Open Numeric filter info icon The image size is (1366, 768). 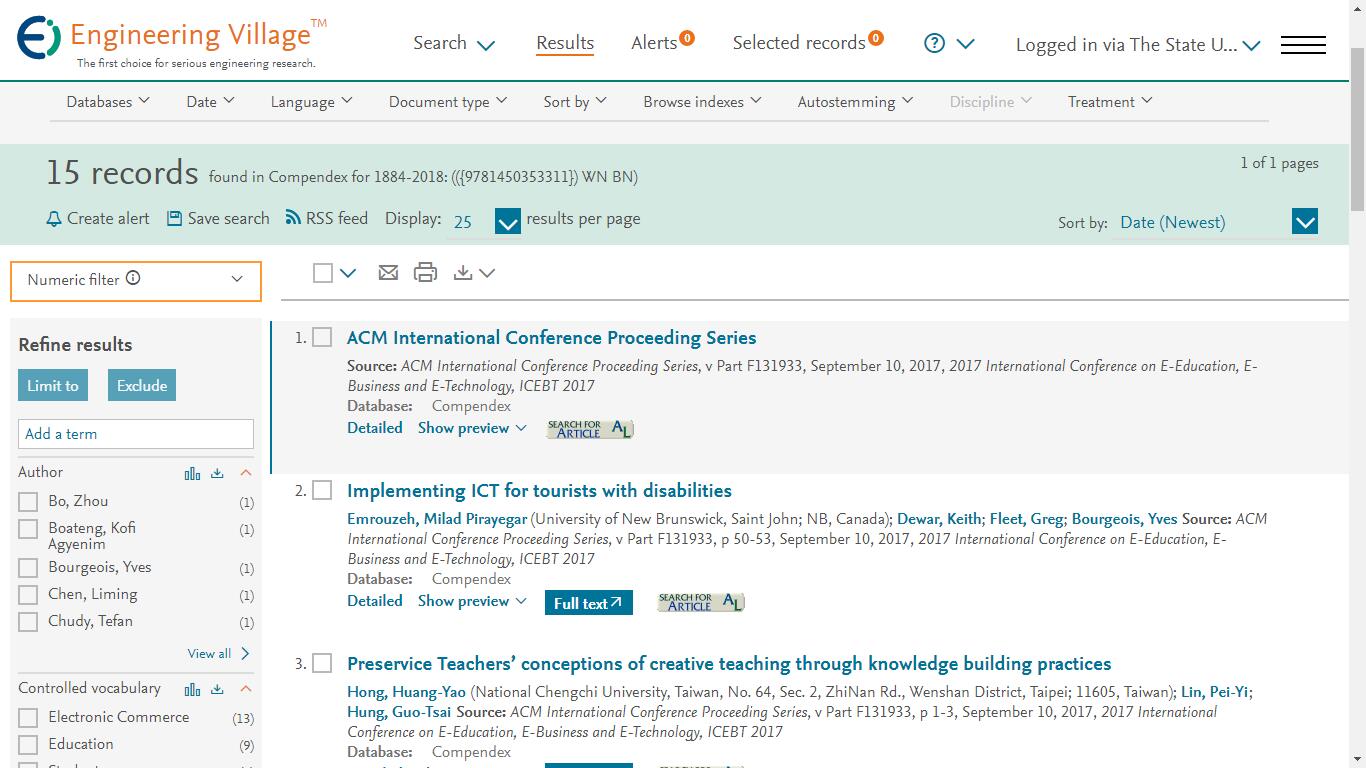coord(133,278)
